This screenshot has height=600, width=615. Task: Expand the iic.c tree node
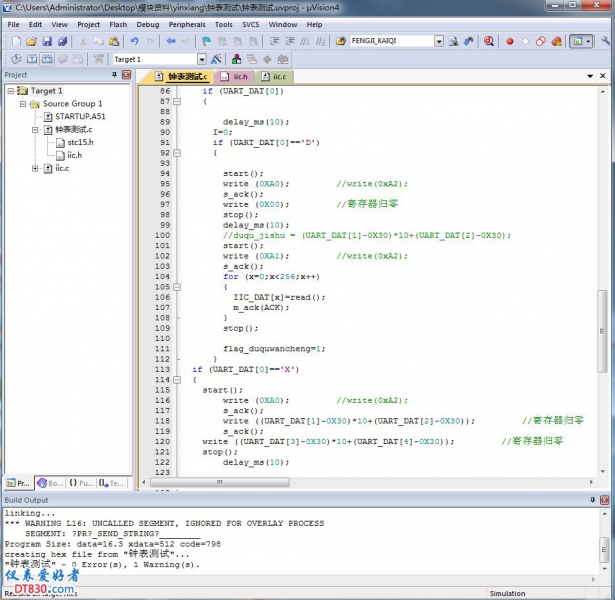point(36,168)
